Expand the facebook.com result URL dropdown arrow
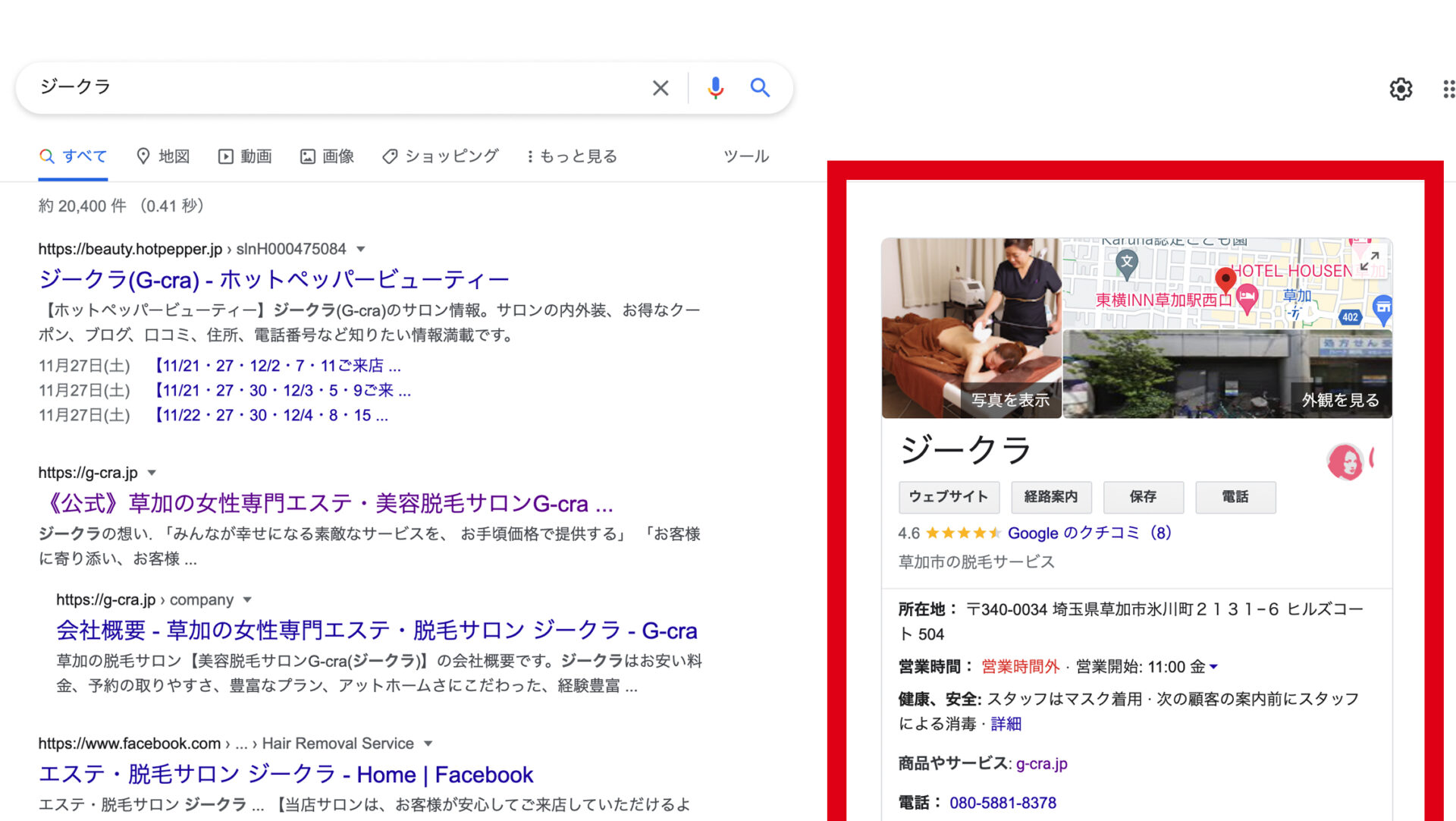1456x821 pixels. (428, 744)
